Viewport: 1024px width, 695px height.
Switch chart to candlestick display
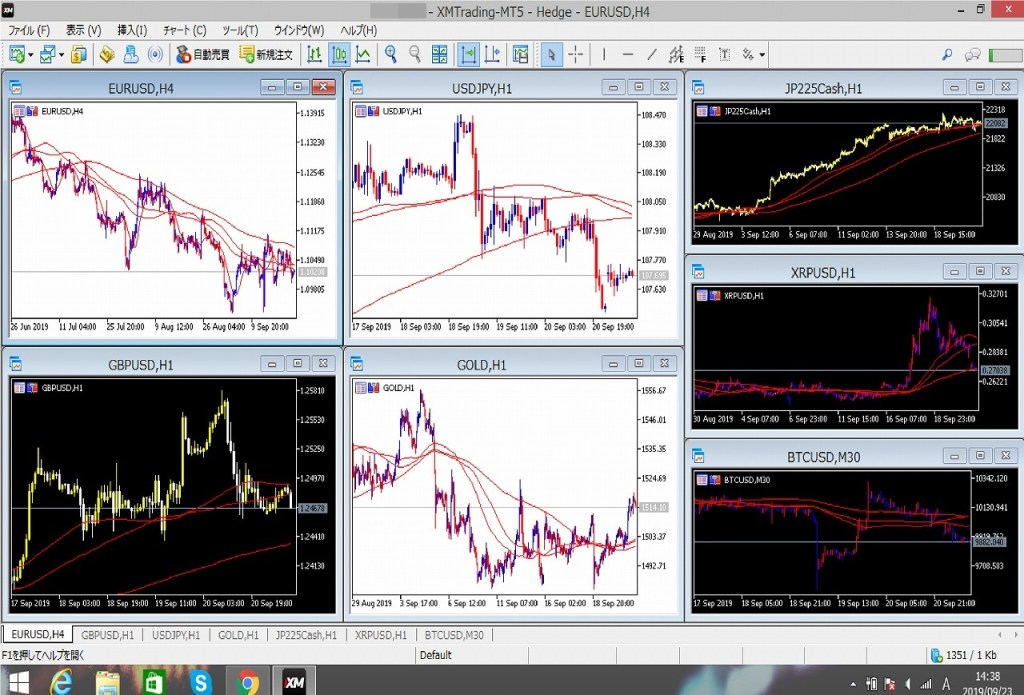coord(340,54)
